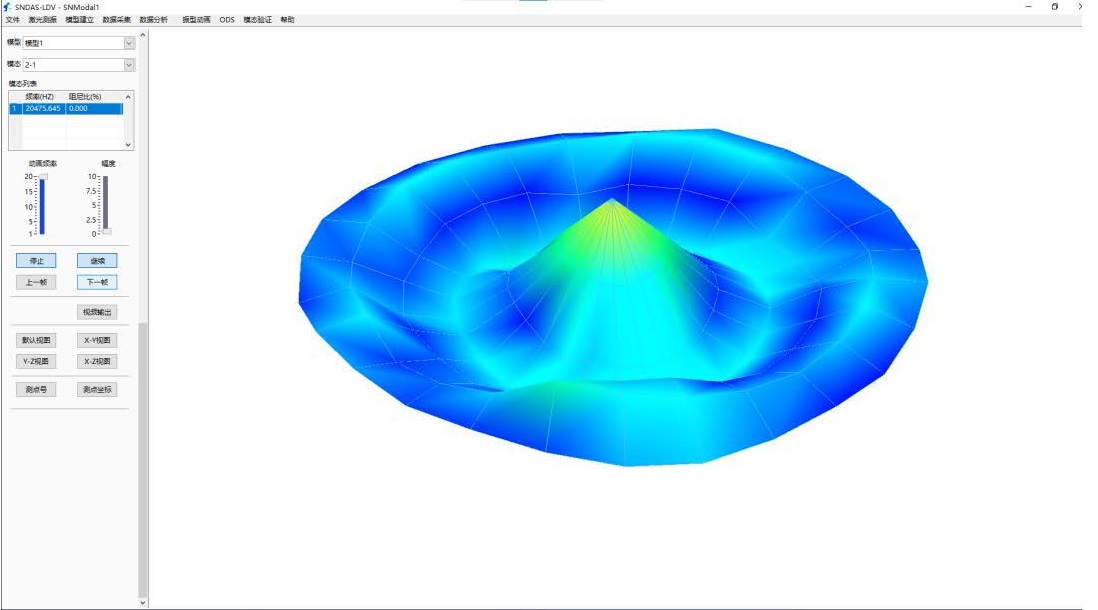Expand the 模型 dropdown showing 模型1

129,43
